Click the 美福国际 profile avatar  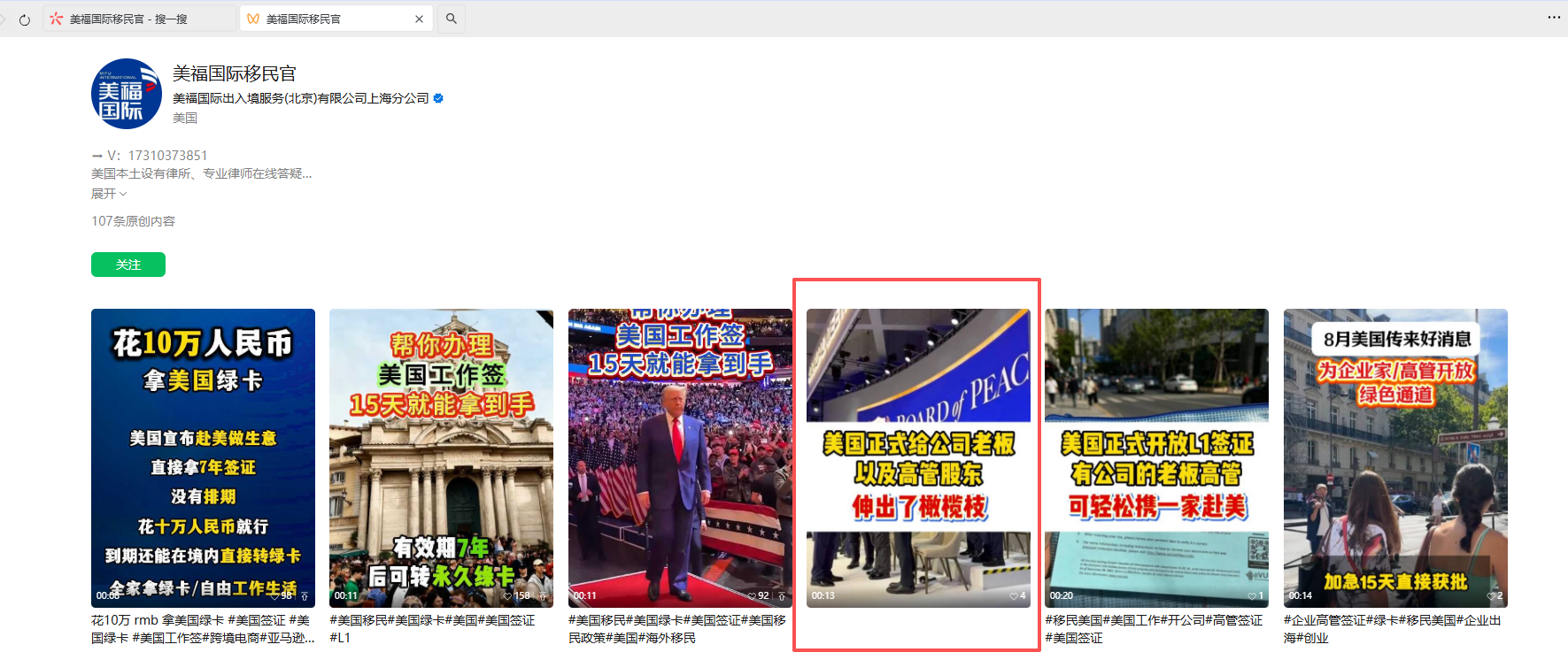tap(127, 94)
